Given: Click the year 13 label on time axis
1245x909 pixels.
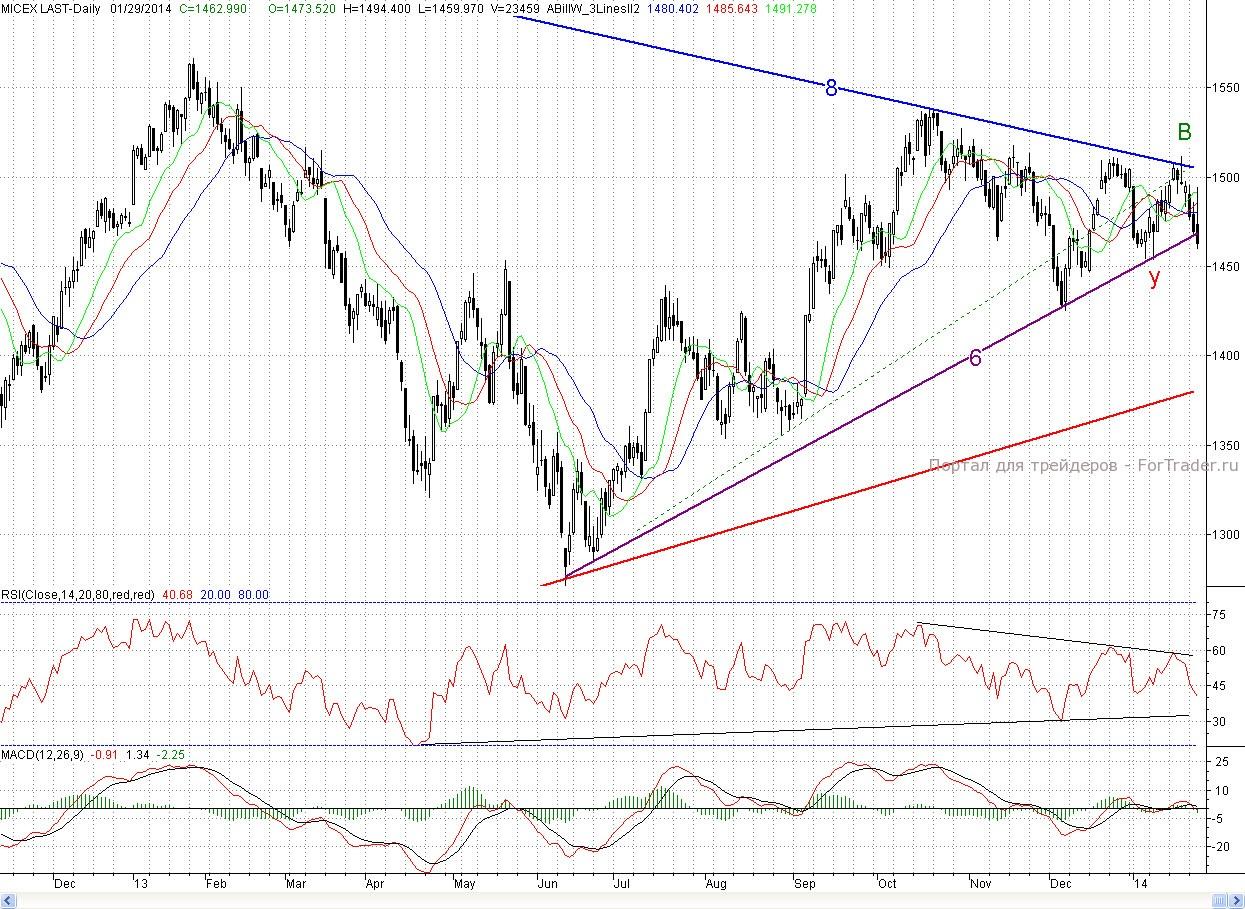Looking at the screenshot, I should 141,884.
